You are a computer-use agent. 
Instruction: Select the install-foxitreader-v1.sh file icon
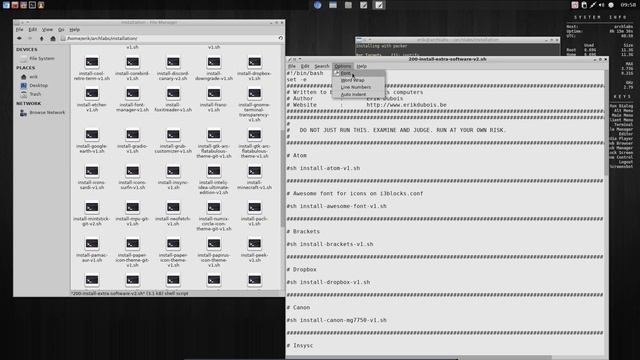[173, 94]
